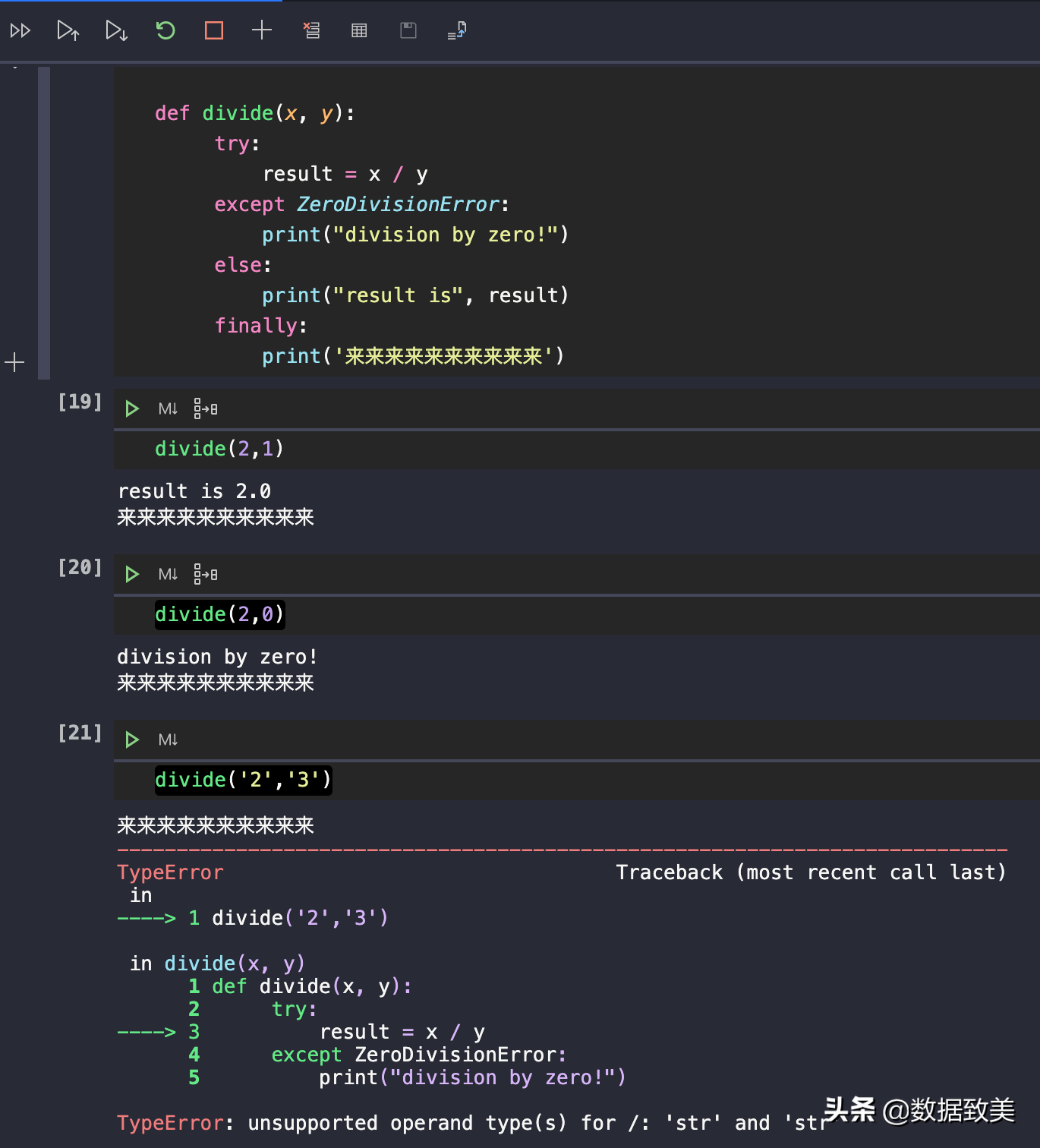The height and width of the screenshot is (1148, 1040).
Task: Execute cell 21 using its play button
Action: pos(132,740)
